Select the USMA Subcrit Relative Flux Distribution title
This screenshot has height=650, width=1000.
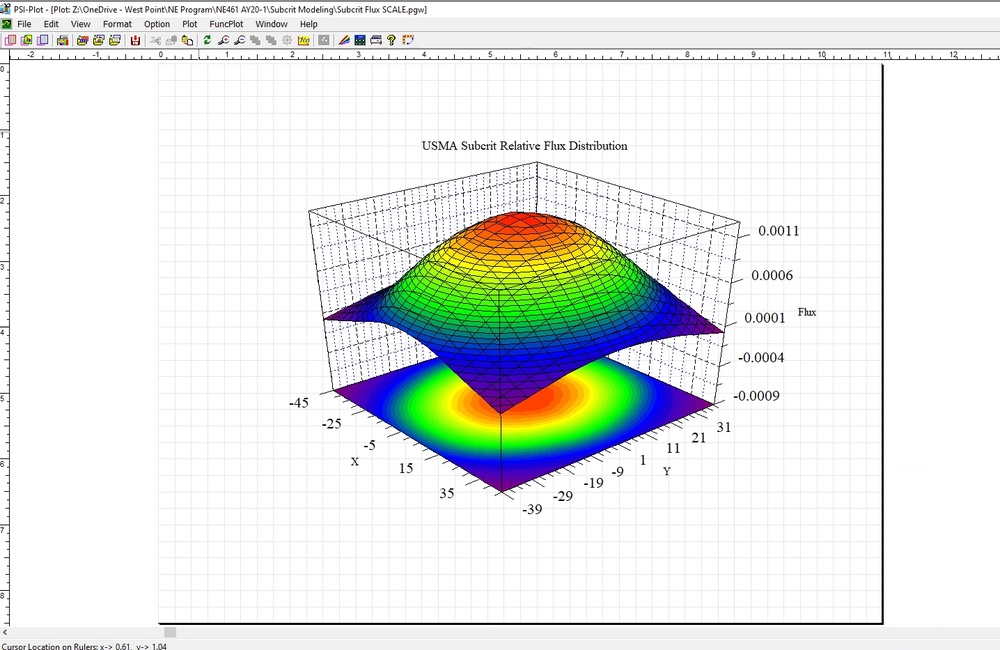click(524, 146)
